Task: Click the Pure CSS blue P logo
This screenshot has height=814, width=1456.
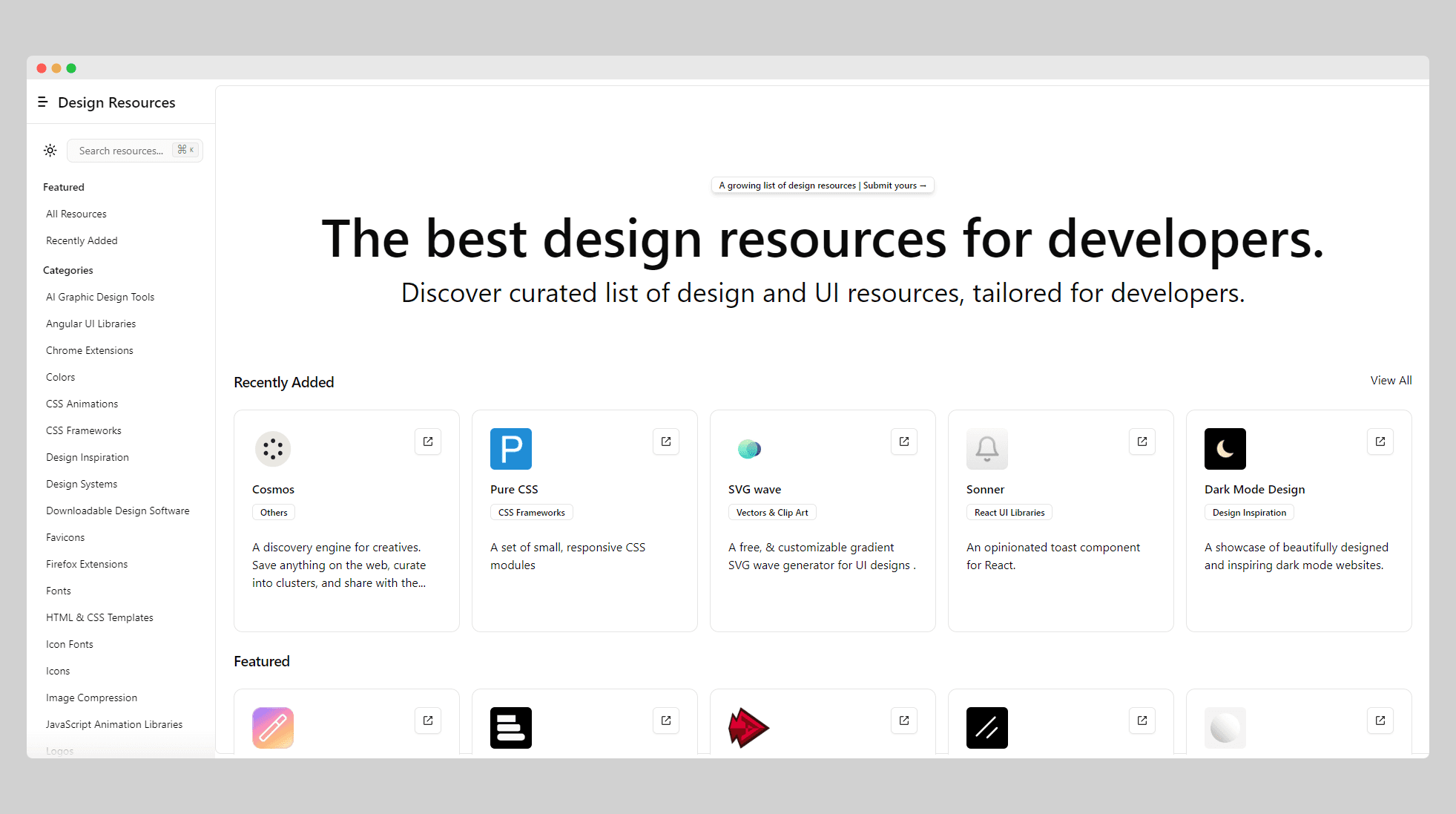Action: click(511, 449)
